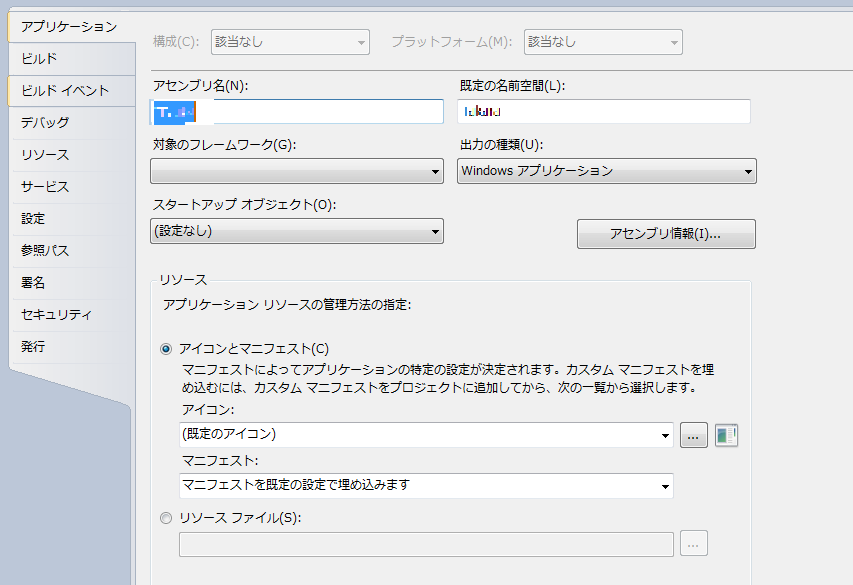The width and height of the screenshot is (853, 585).
Task: Click the 既定の名前空間 text field
Action: (x=604, y=112)
